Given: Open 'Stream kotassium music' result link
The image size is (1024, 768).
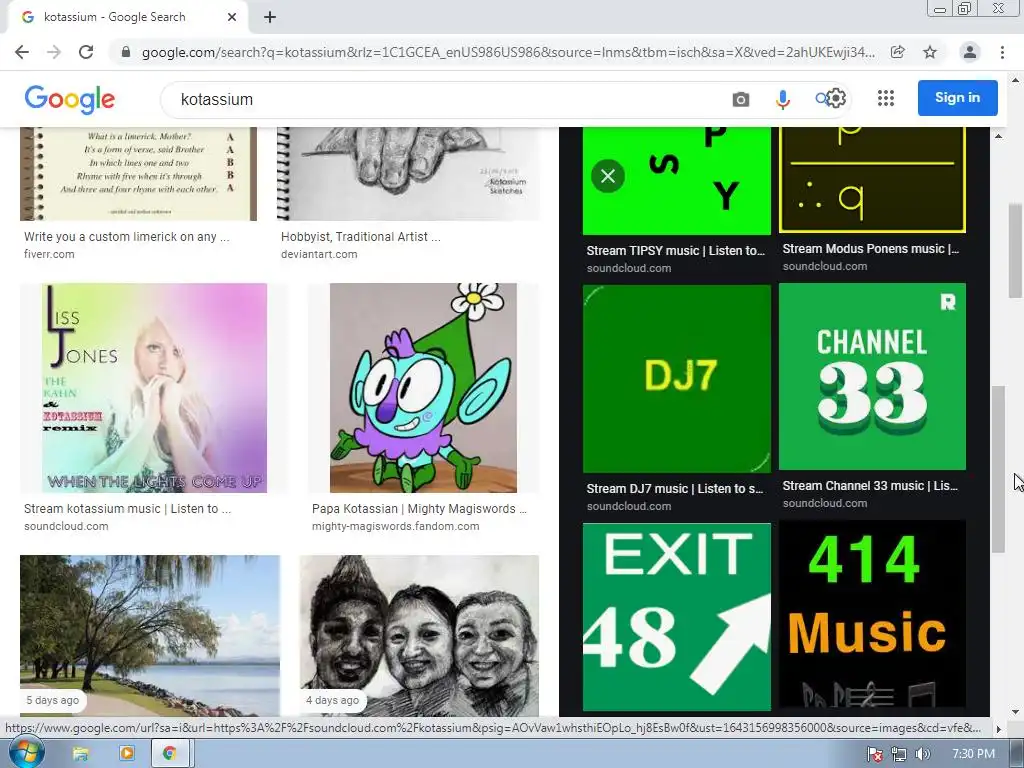Looking at the screenshot, I should point(127,509).
